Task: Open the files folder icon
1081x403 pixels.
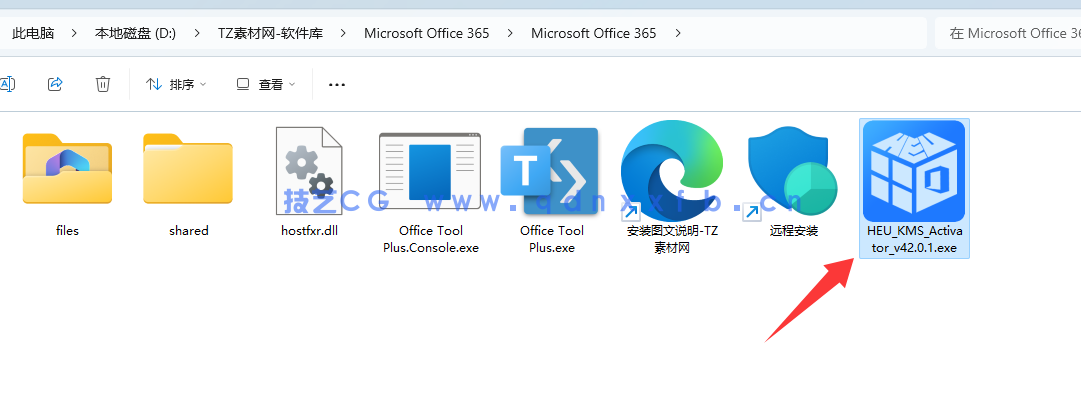Action: point(67,169)
